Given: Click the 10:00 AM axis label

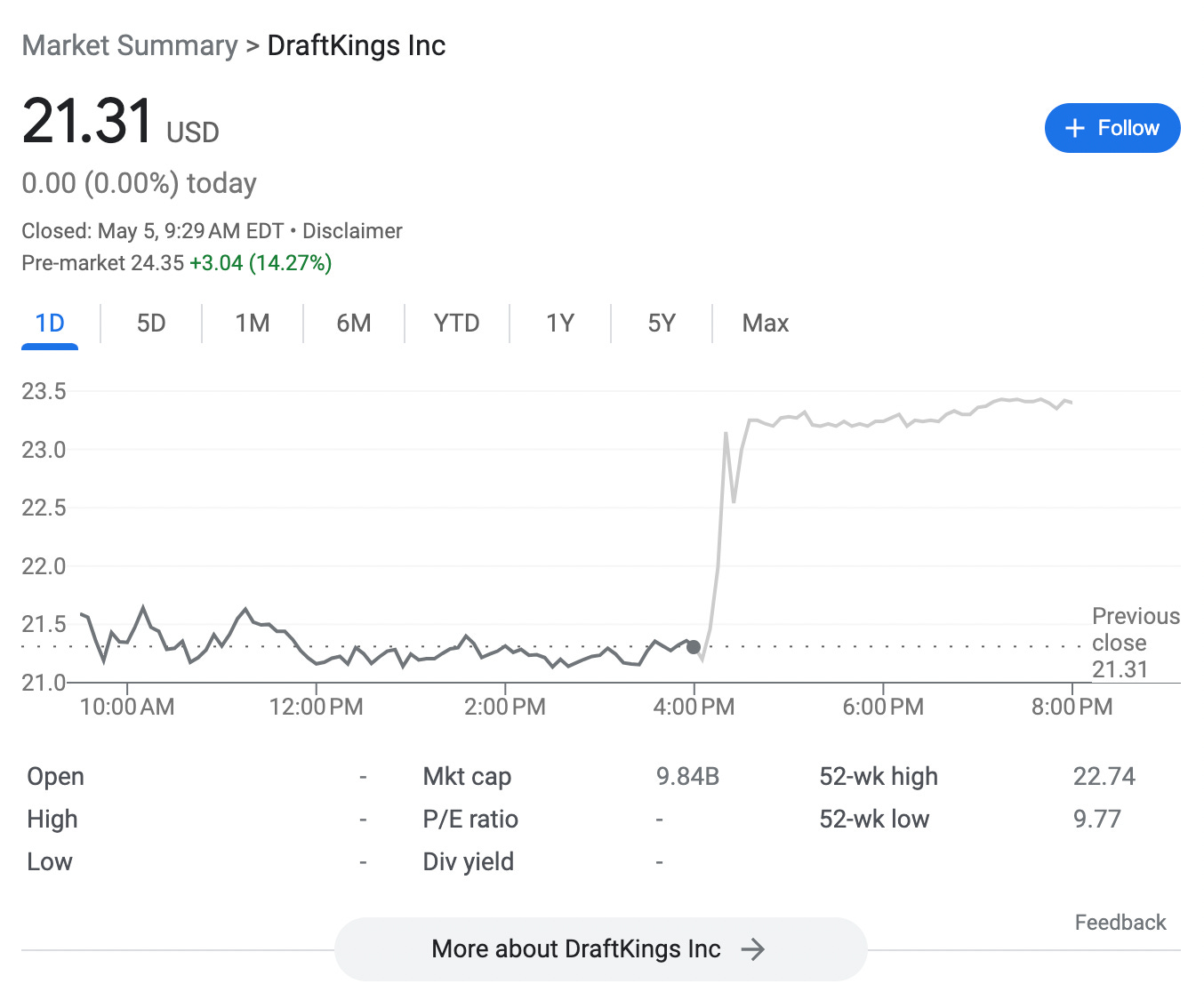Looking at the screenshot, I should [x=127, y=708].
